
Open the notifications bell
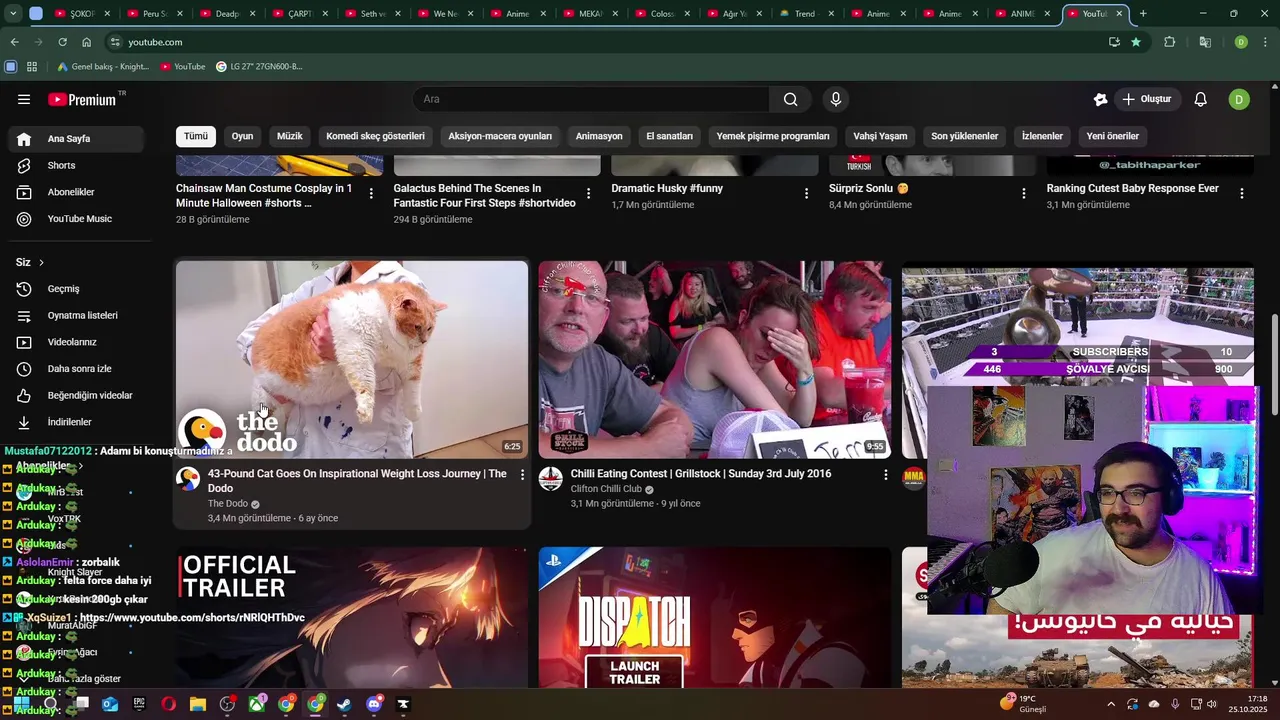click(x=1201, y=99)
